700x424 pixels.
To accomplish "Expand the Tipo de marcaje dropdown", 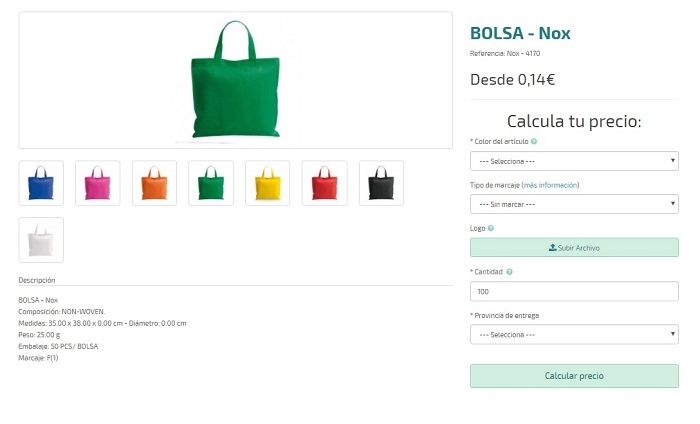I will click(x=574, y=204).
